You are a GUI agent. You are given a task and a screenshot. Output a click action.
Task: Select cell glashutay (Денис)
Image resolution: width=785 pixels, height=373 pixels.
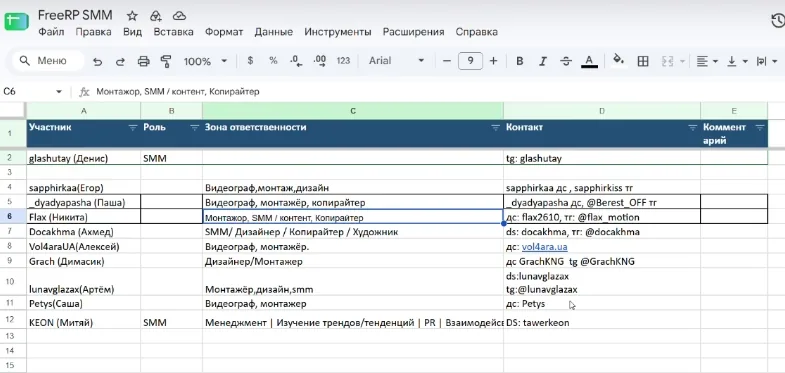(x=84, y=158)
